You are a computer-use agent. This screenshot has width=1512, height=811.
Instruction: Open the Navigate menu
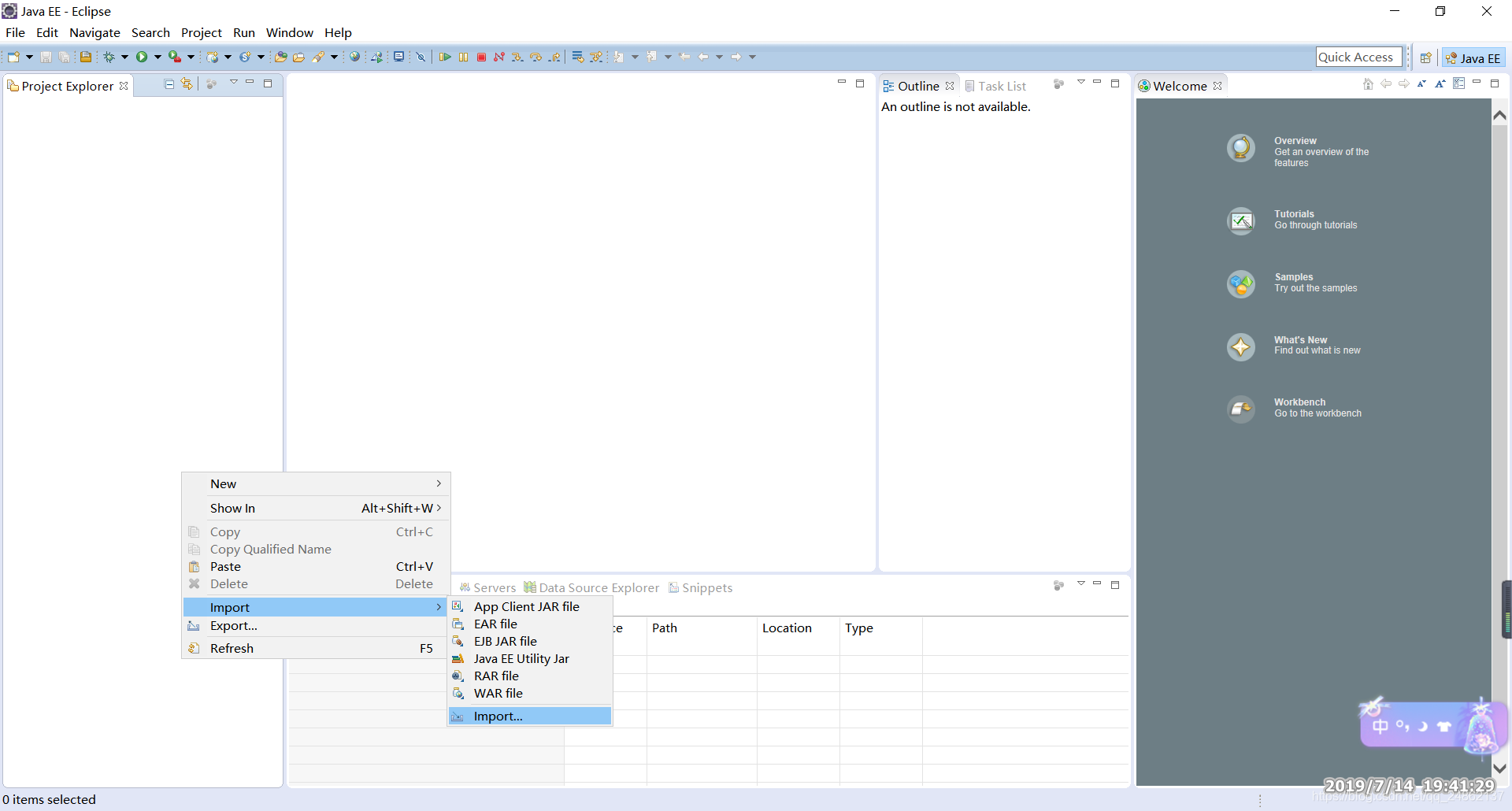click(x=94, y=32)
